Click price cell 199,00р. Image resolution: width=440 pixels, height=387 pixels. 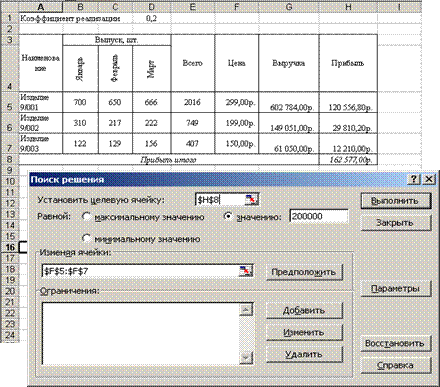click(237, 123)
